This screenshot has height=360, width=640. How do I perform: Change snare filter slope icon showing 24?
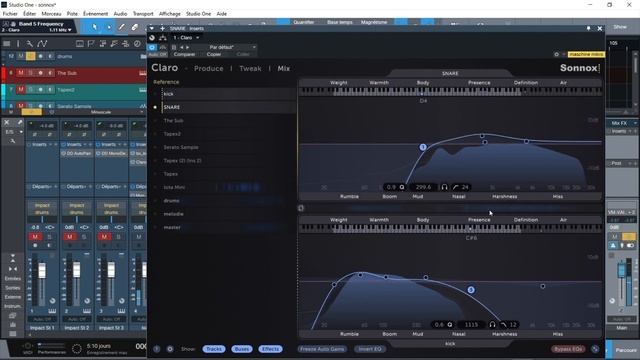point(456,187)
